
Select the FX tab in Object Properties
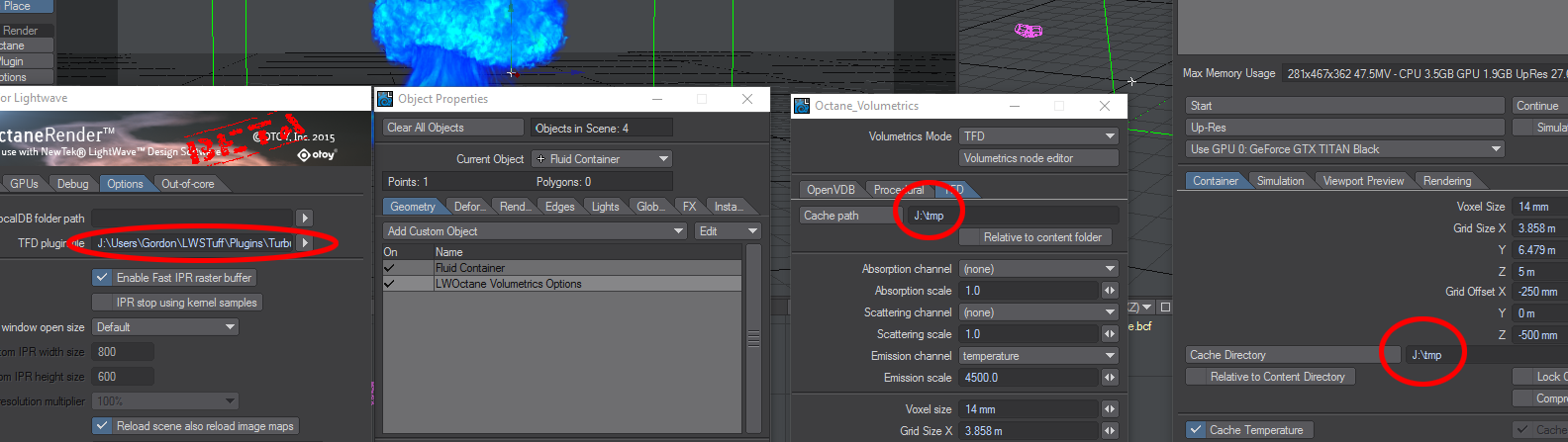[690, 207]
